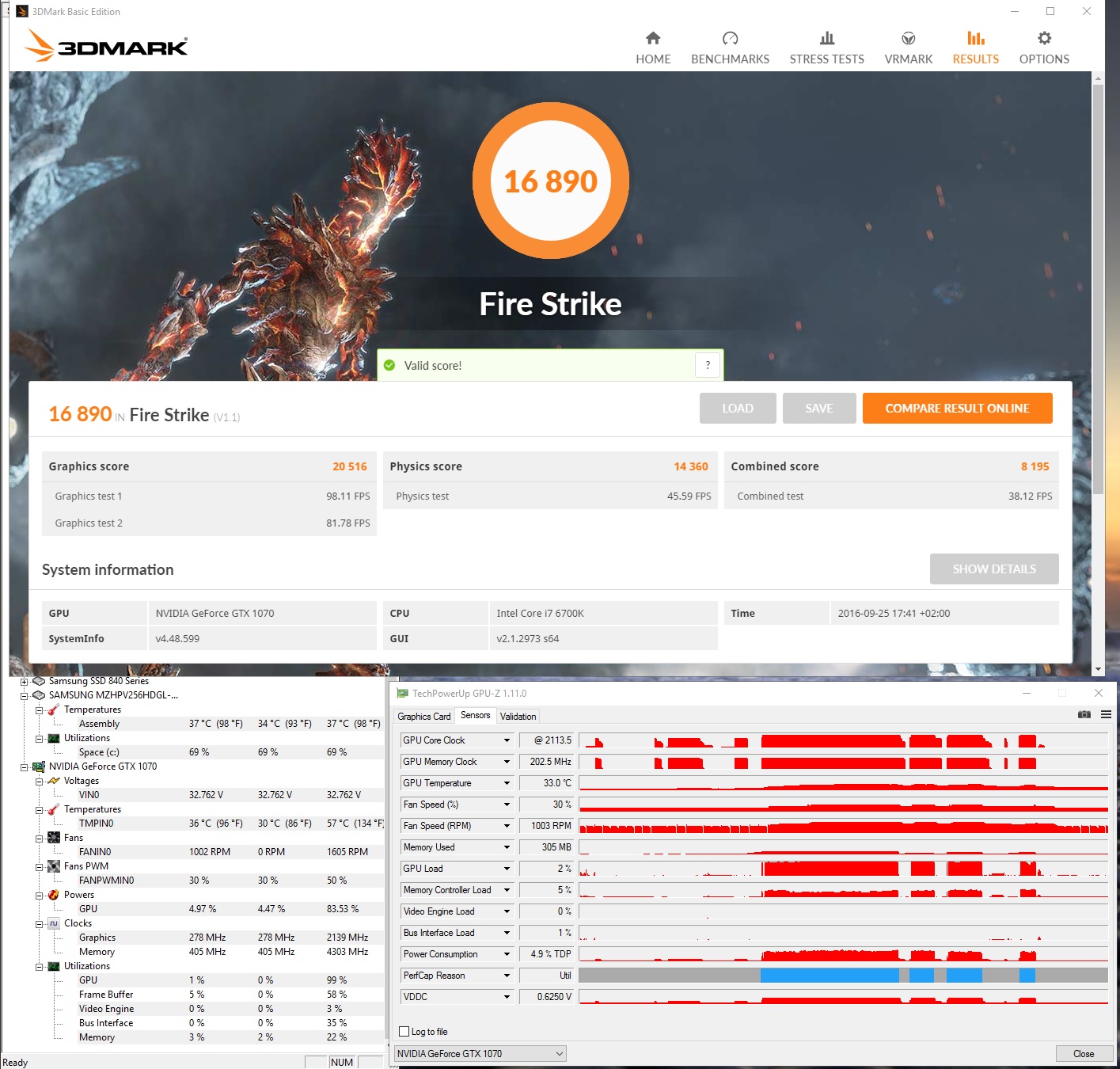Switch to the Graphics Card tab in GPU-Z

pyautogui.click(x=424, y=716)
